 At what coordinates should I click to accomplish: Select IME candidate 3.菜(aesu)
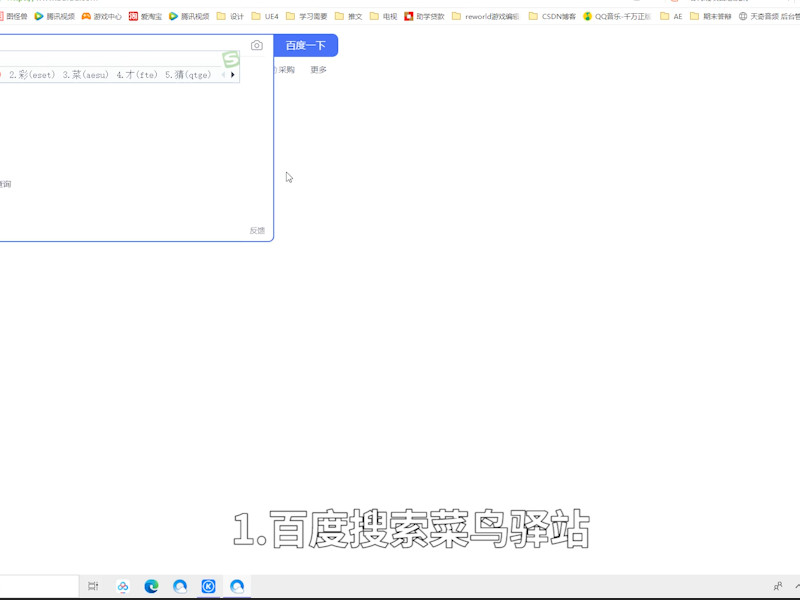coord(85,75)
